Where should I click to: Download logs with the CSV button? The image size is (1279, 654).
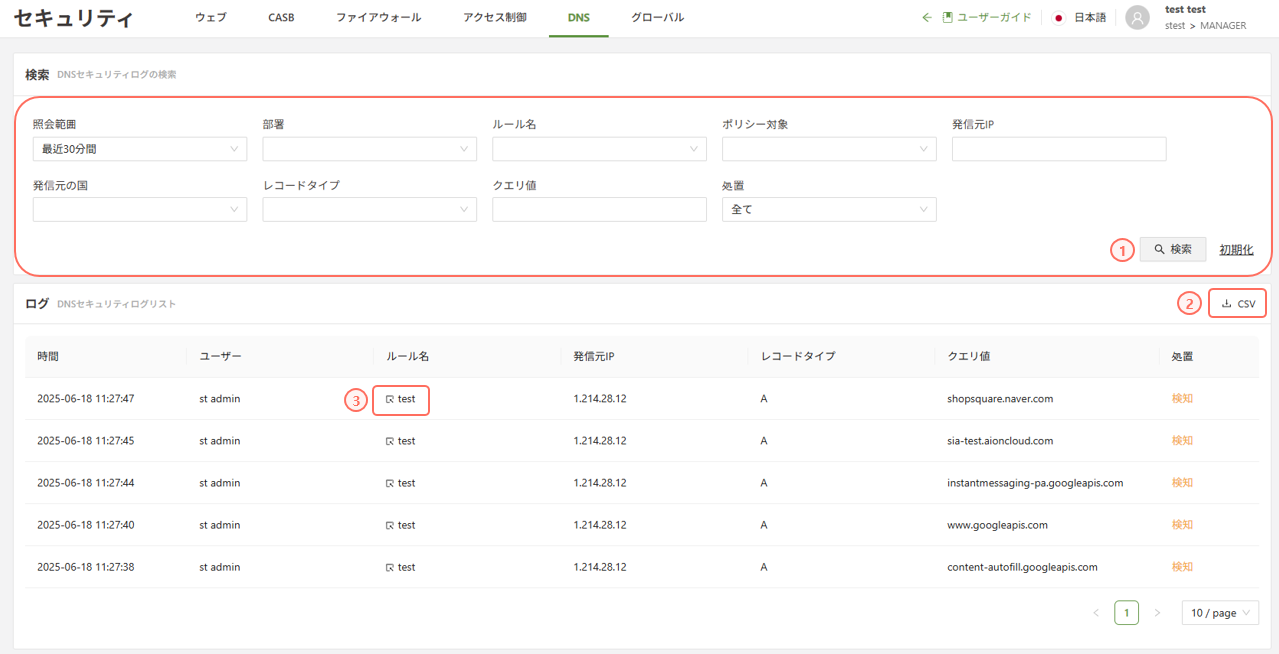1237,303
